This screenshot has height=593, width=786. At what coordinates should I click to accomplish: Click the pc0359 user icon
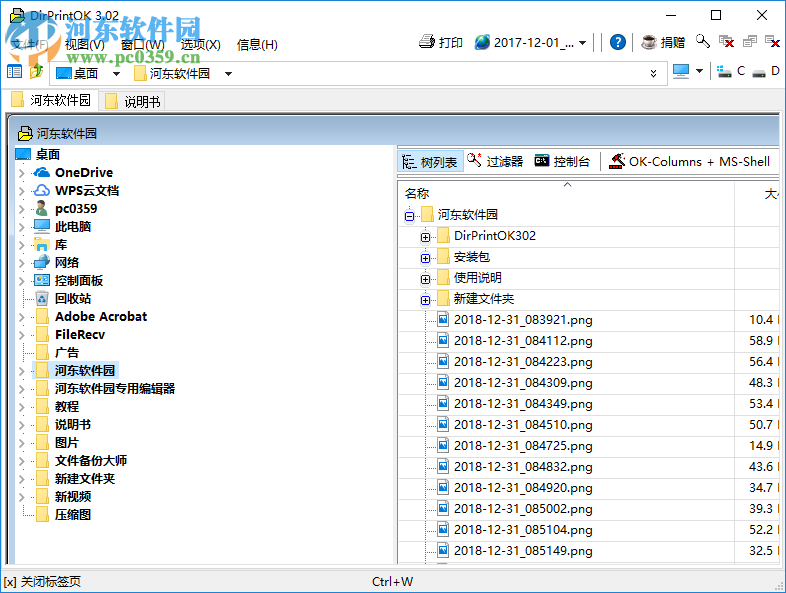point(42,209)
